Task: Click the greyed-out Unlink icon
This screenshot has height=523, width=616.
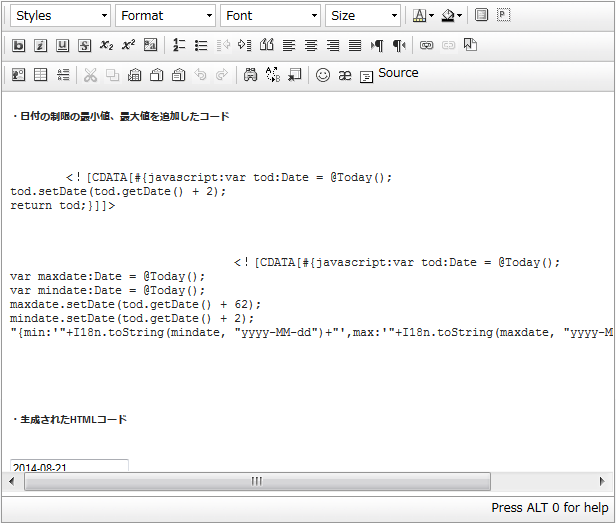Action: pyautogui.click(x=448, y=46)
